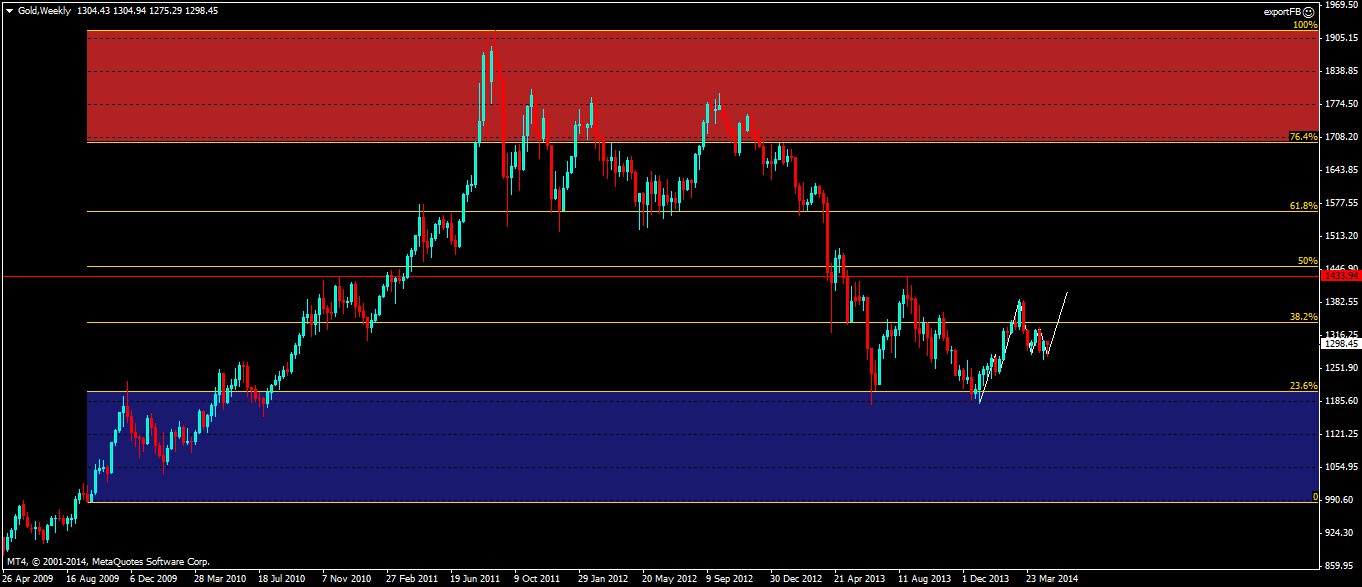
Task: Click the 859.95 price on the scale
Action: (1340, 565)
